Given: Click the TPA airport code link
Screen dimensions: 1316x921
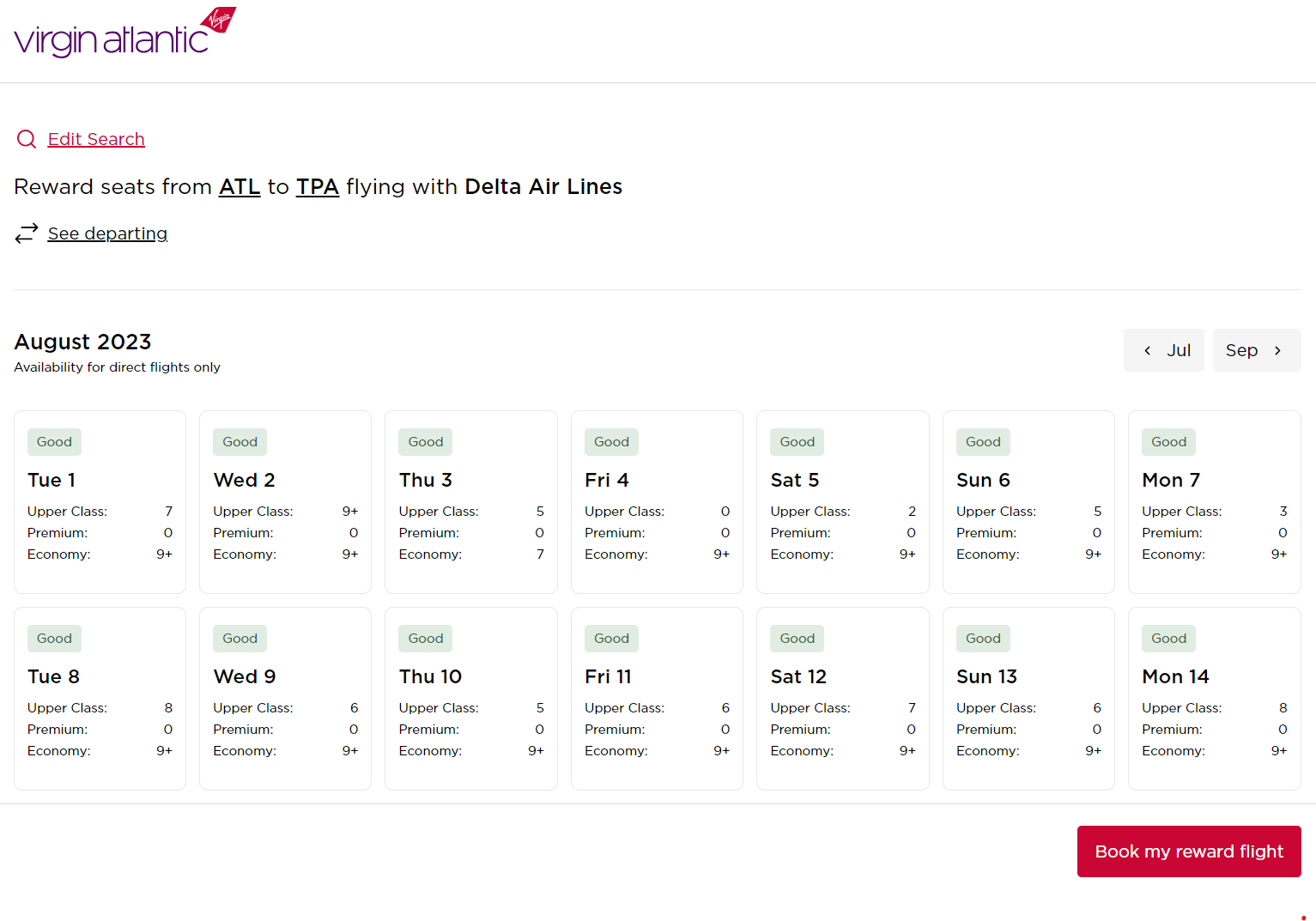Looking at the screenshot, I should click(317, 186).
